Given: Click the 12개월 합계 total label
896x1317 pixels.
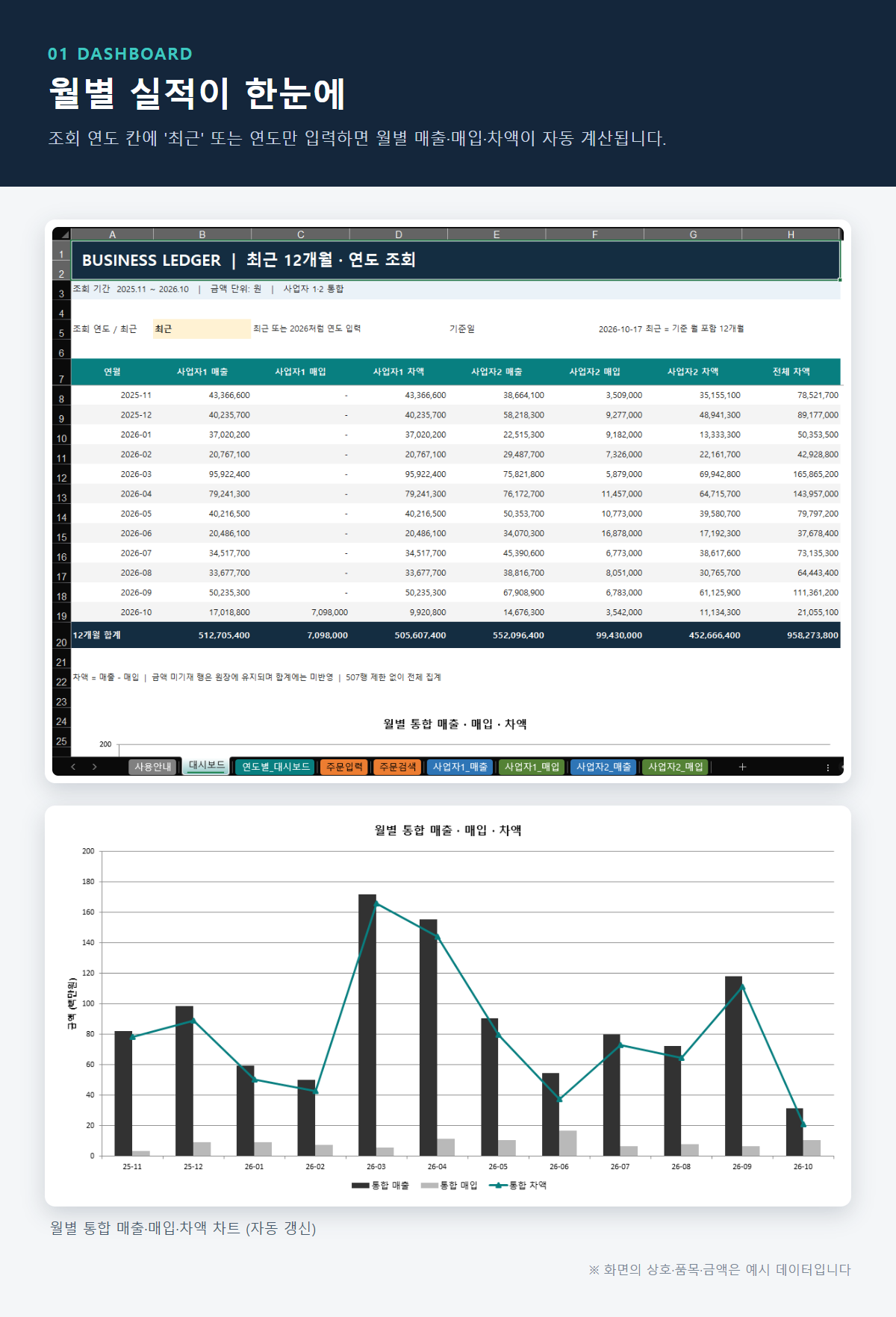Looking at the screenshot, I should [x=112, y=635].
